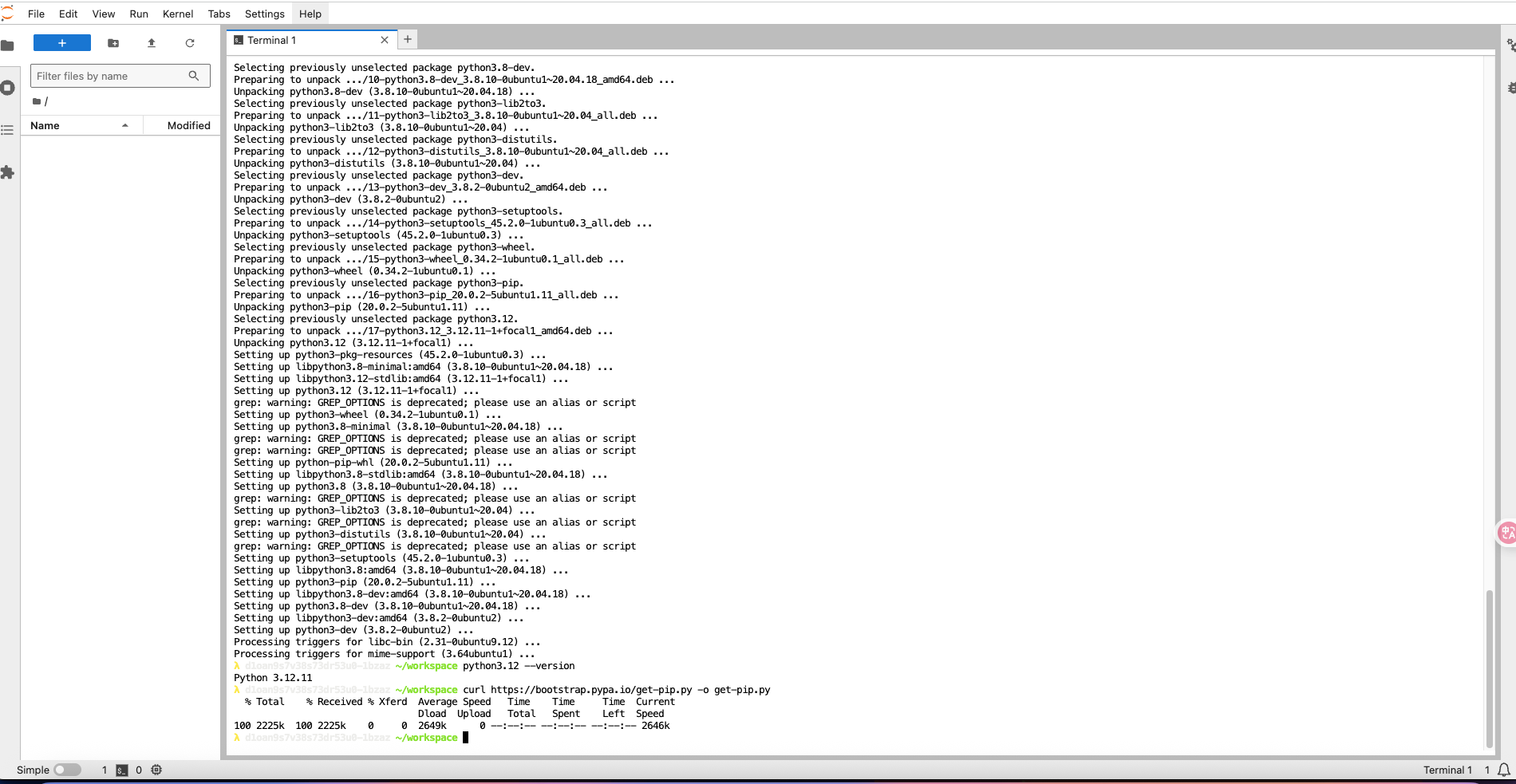Screen dimensions: 1516x784
Task: Sort files by the Modified column
Action: tap(182, 125)
